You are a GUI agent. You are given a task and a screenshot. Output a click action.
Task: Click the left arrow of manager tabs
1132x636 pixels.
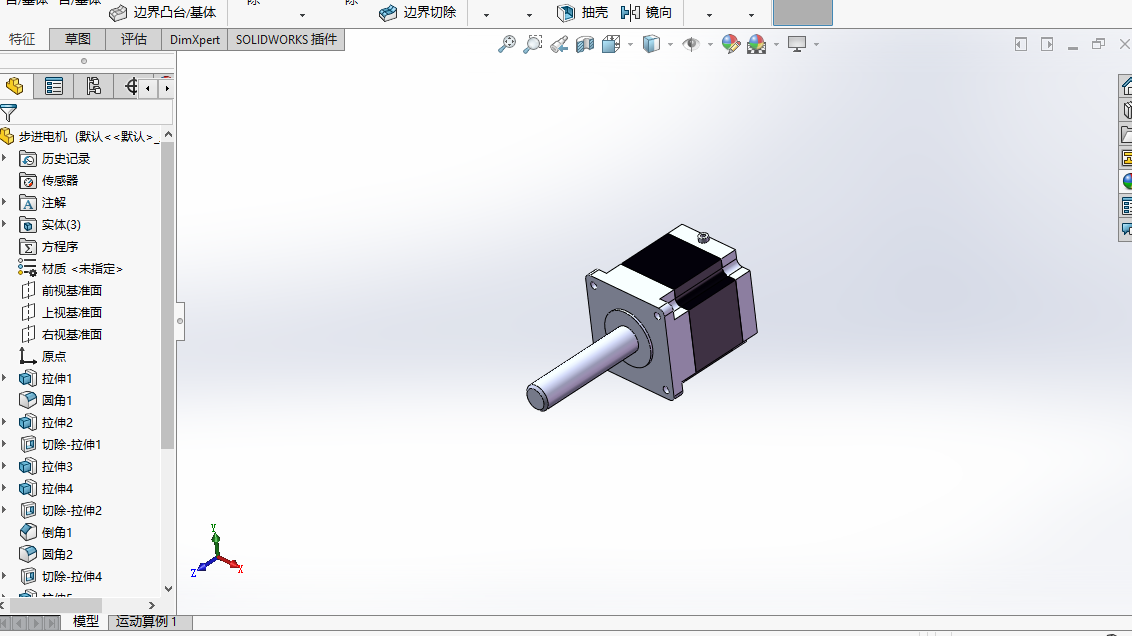[148, 88]
